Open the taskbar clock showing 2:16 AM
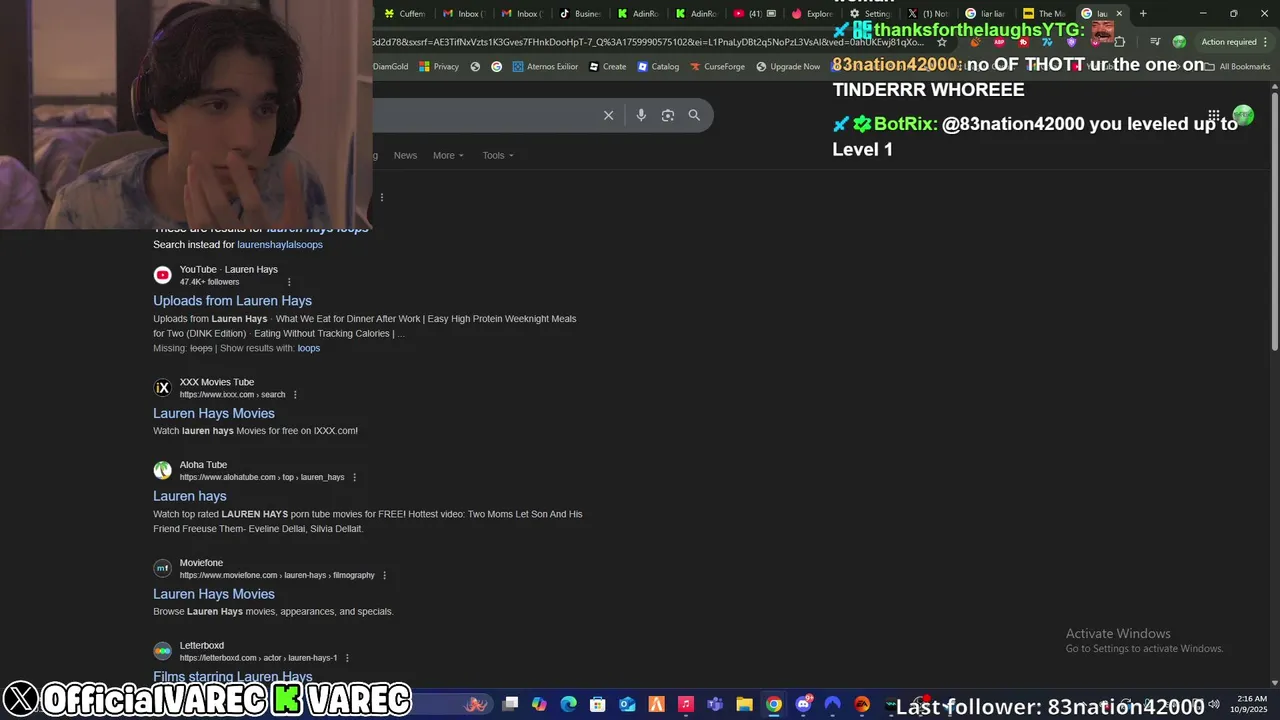The image size is (1280, 720). pyautogui.click(x=1252, y=704)
